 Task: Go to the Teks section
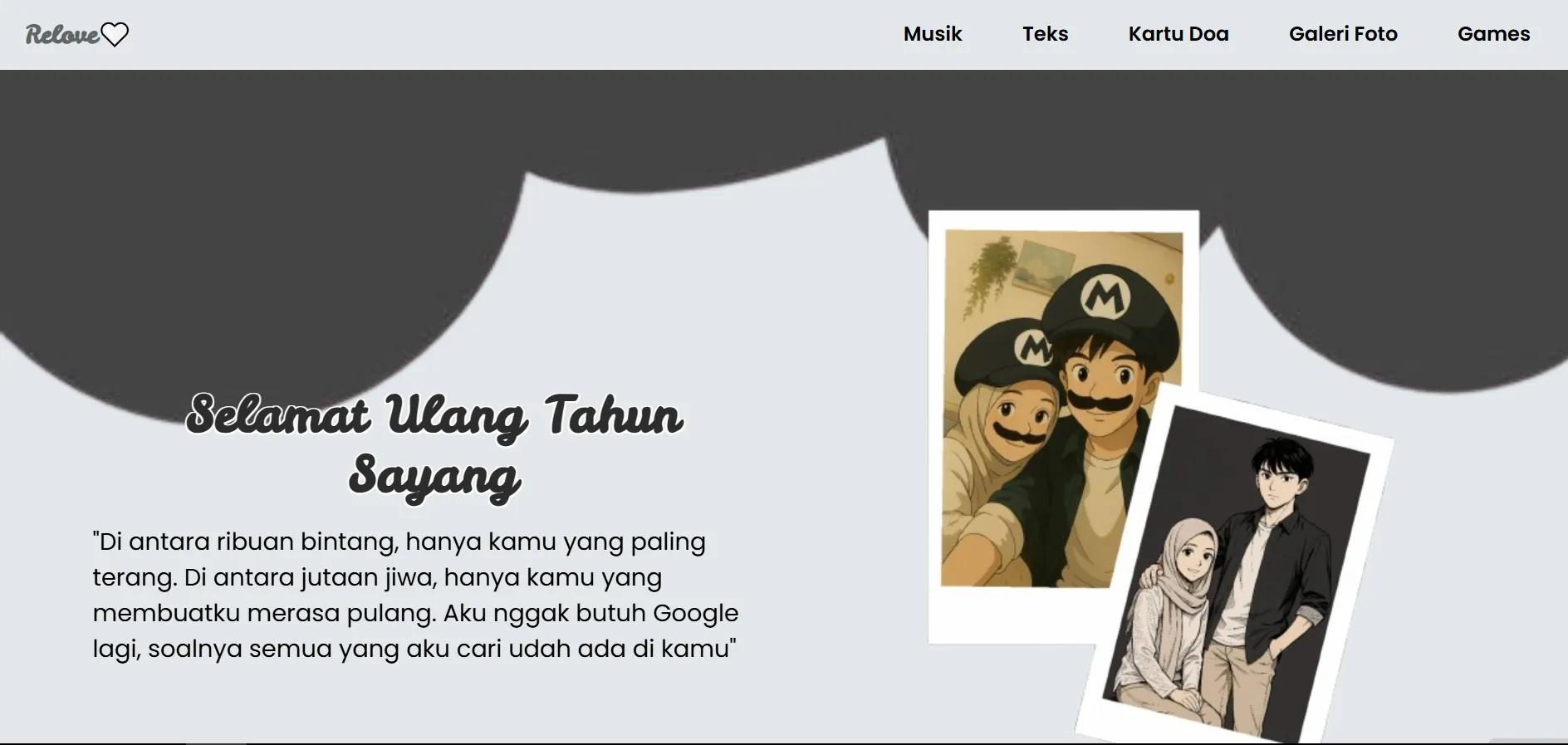coord(1045,34)
